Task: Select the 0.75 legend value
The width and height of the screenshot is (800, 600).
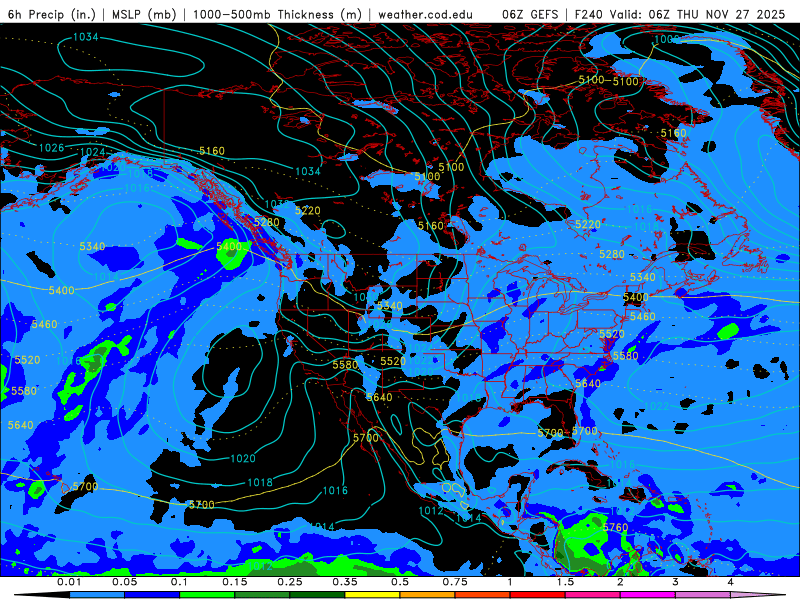Action: (x=455, y=582)
